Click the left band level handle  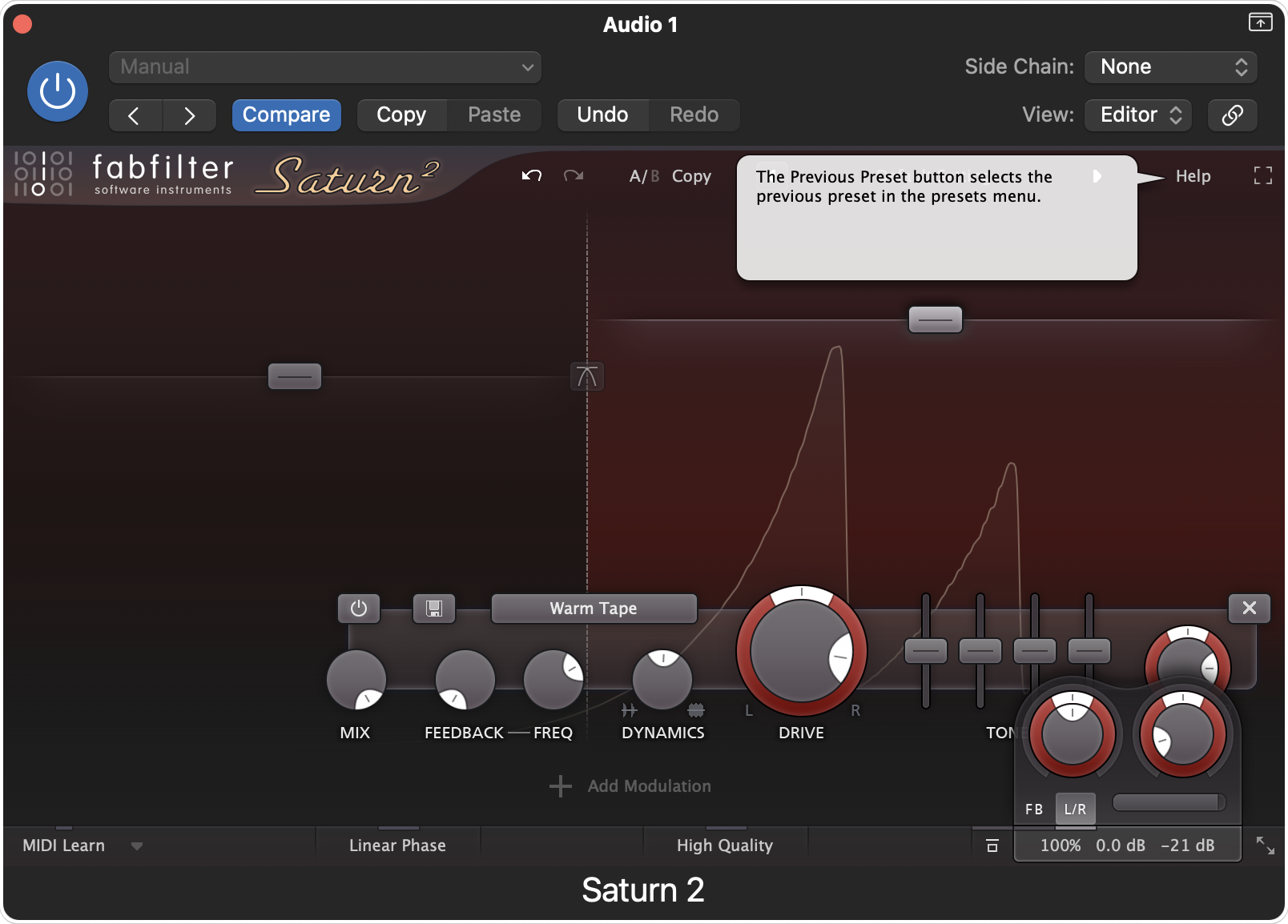tap(295, 376)
